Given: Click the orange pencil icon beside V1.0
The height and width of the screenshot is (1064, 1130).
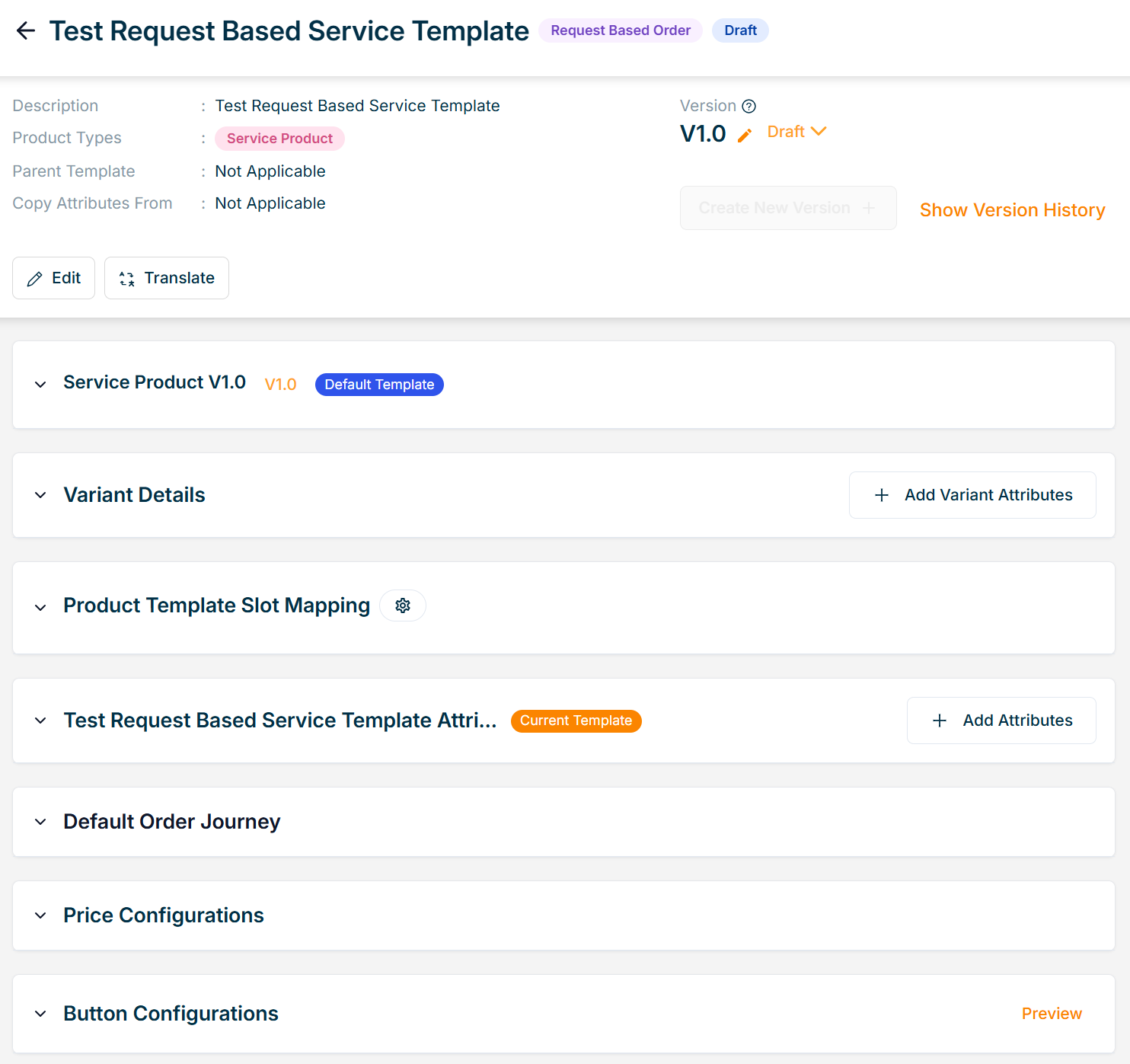Looking at the screenshot, I should point(745,136).
